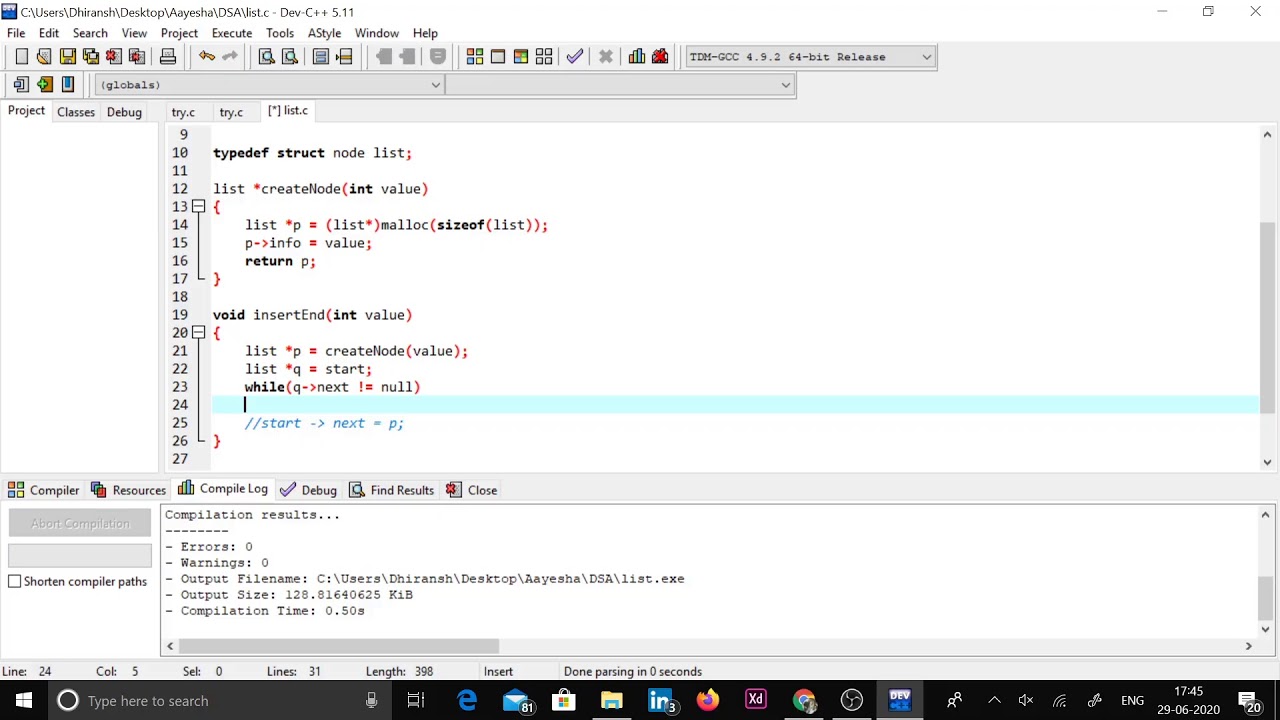Switch to the first try.c editor tab
Image resolution: width=1280 pixels, height=720 pixels.
[183, 112]
